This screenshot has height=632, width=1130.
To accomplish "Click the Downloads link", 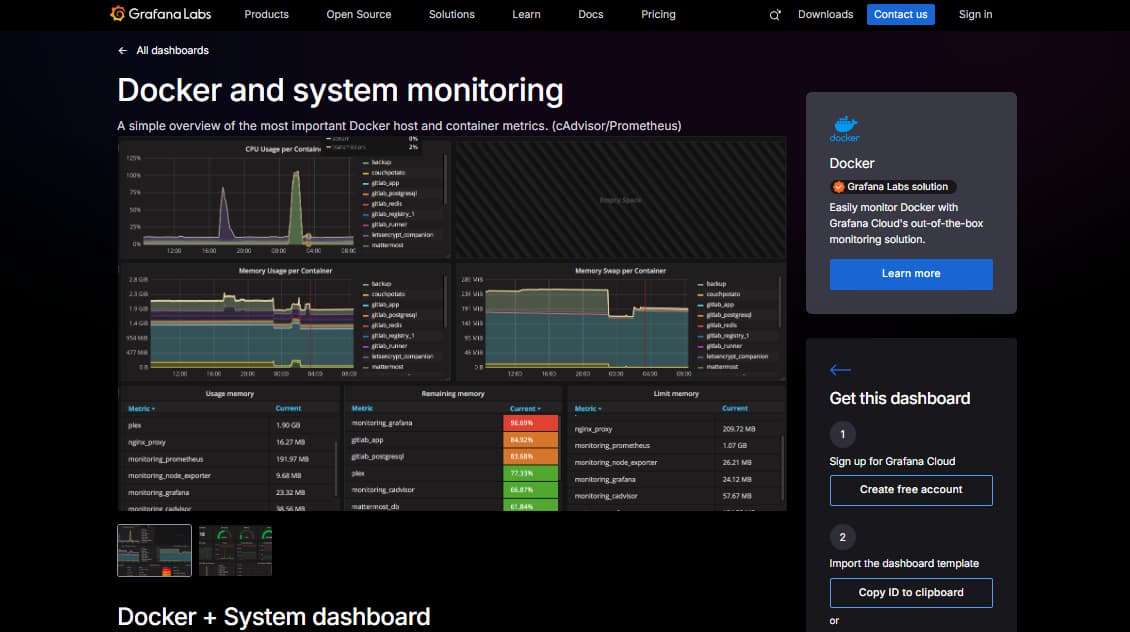I will tap(825, 14).
